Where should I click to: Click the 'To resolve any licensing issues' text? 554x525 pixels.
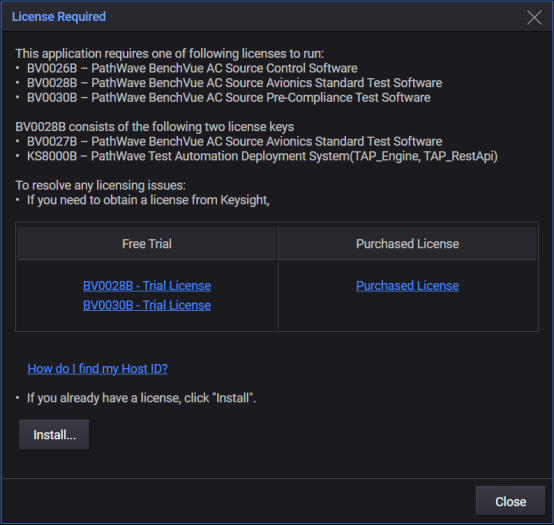[100, 185]
